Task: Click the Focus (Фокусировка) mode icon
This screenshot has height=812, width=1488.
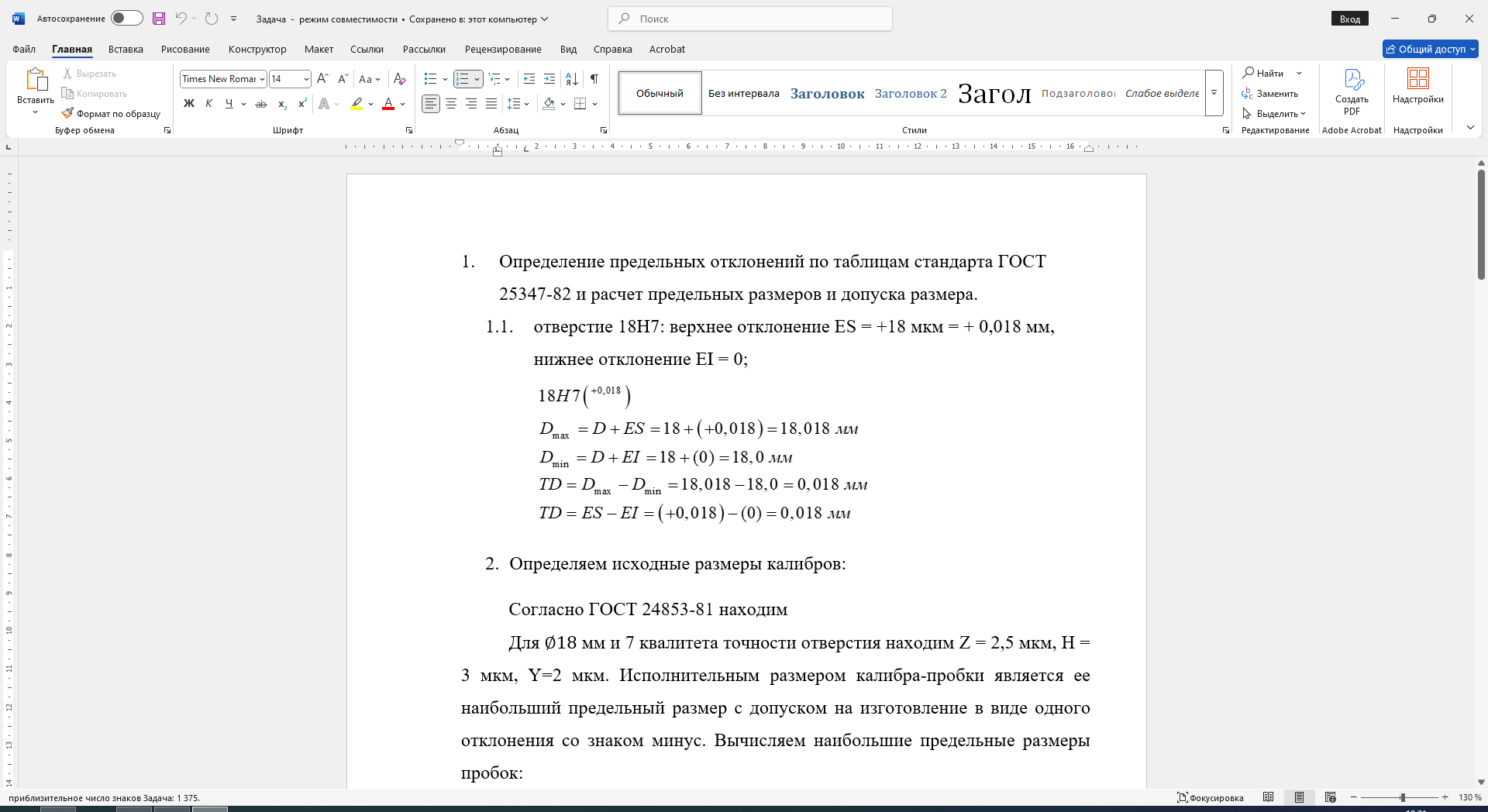Action: tap(1183, 797)
